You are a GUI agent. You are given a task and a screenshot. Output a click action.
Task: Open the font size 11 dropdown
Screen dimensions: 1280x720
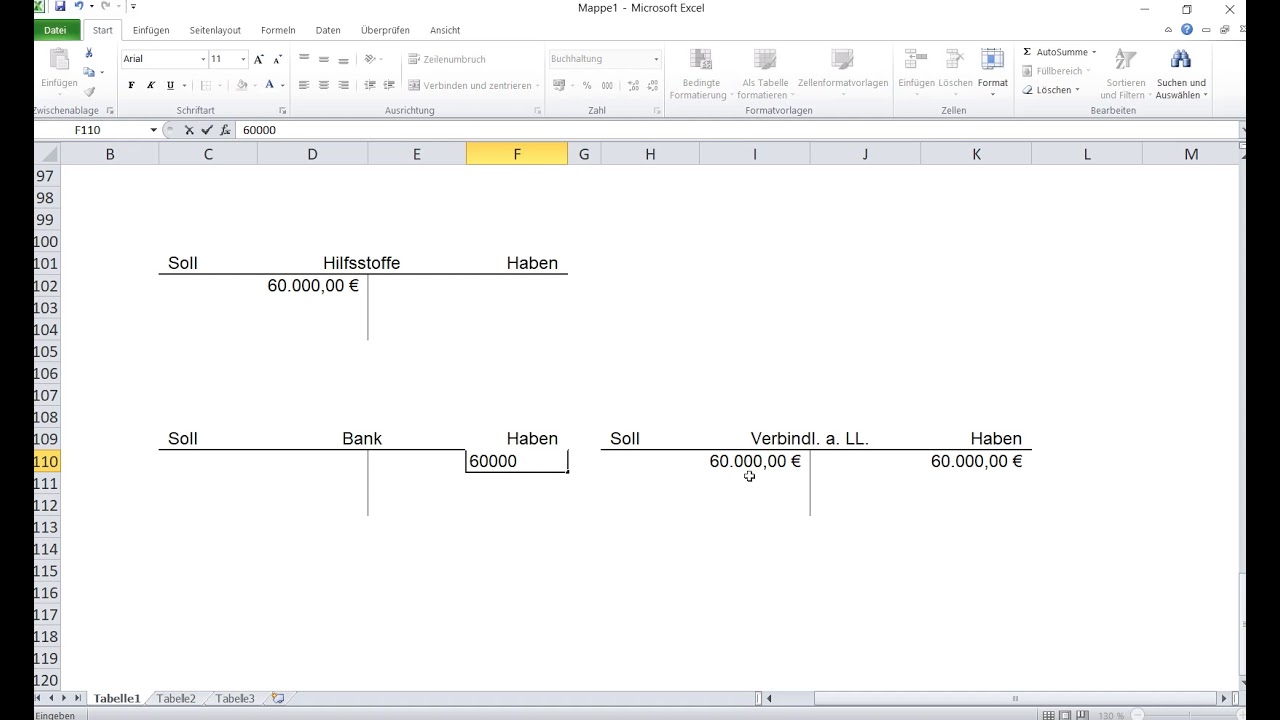(243, 59)
